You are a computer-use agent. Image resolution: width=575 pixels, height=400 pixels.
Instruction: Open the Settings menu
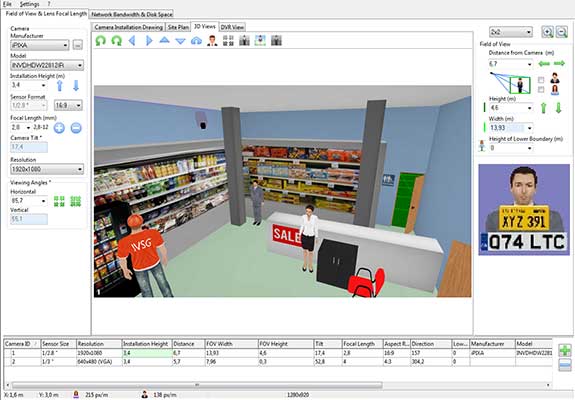[29, 4]
